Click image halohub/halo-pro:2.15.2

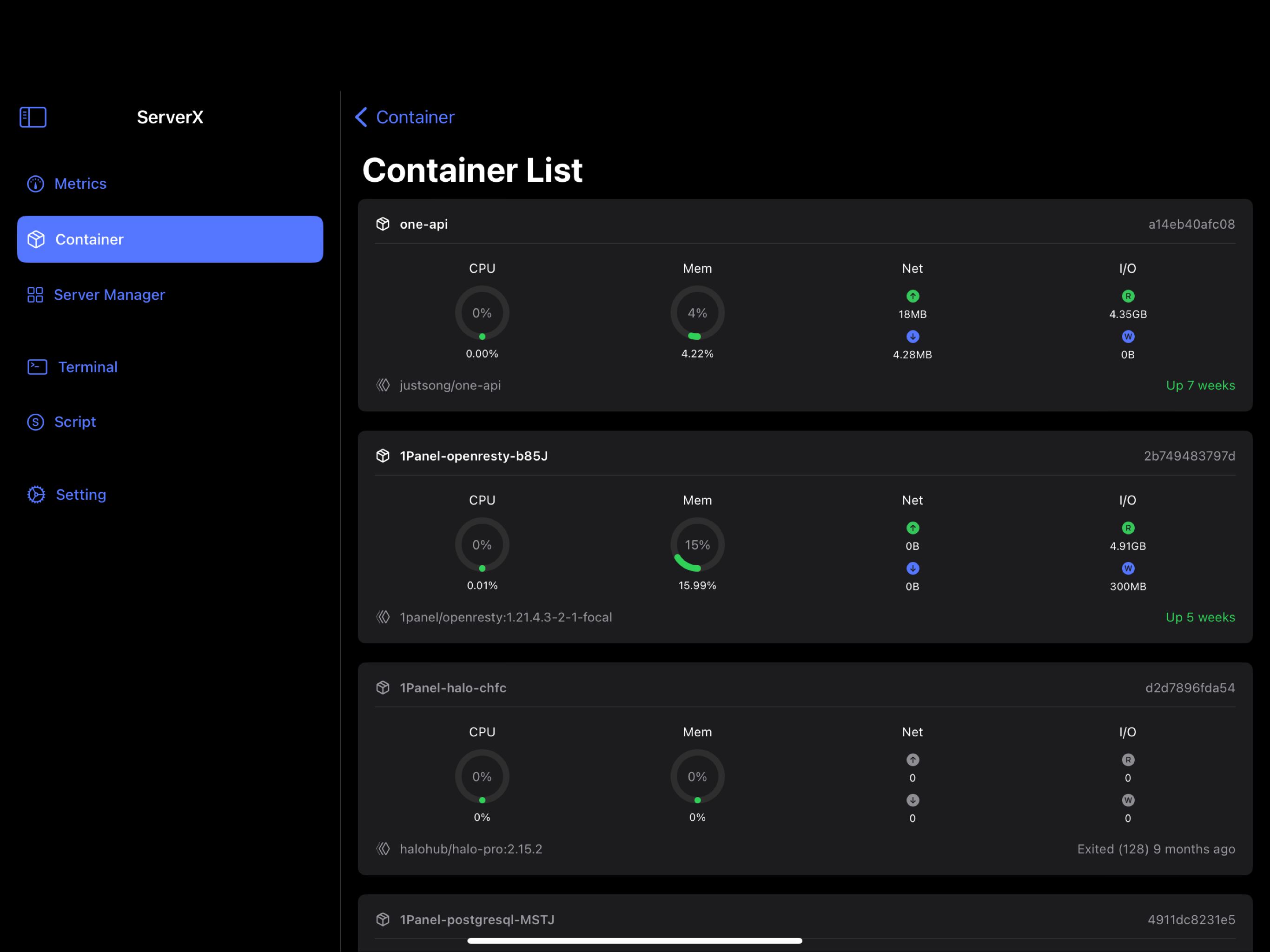pos(471,849)
